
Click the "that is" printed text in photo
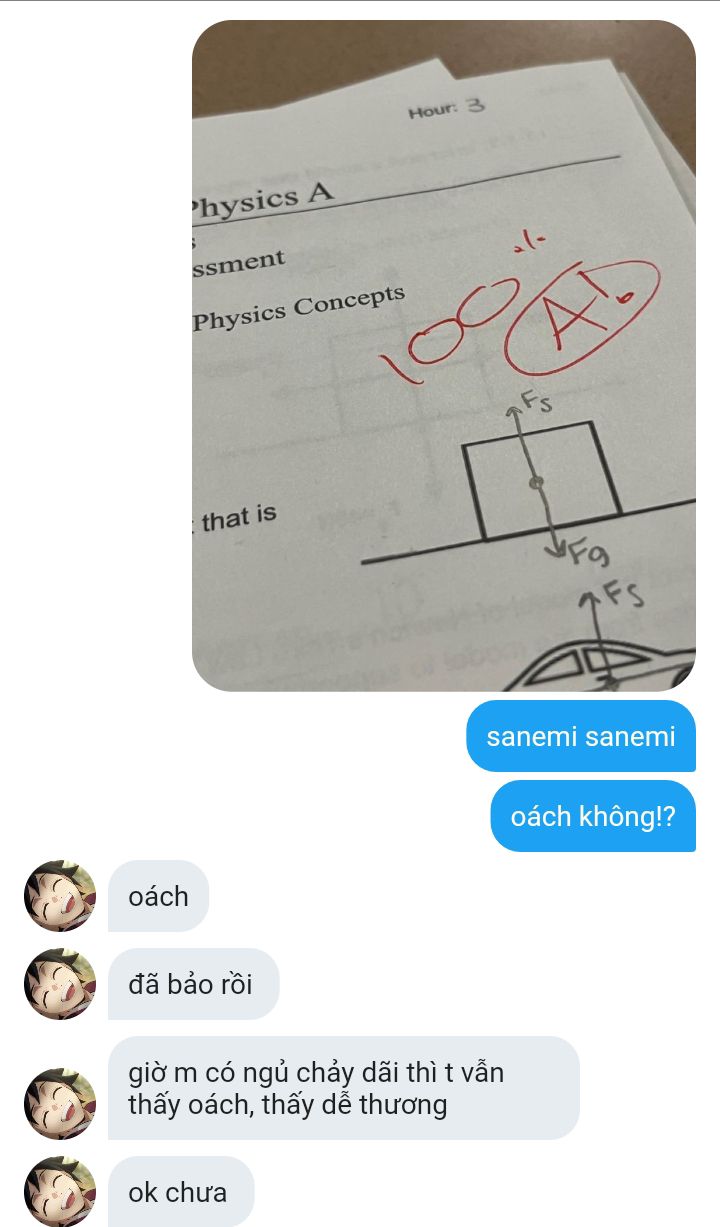pos(238,519)
